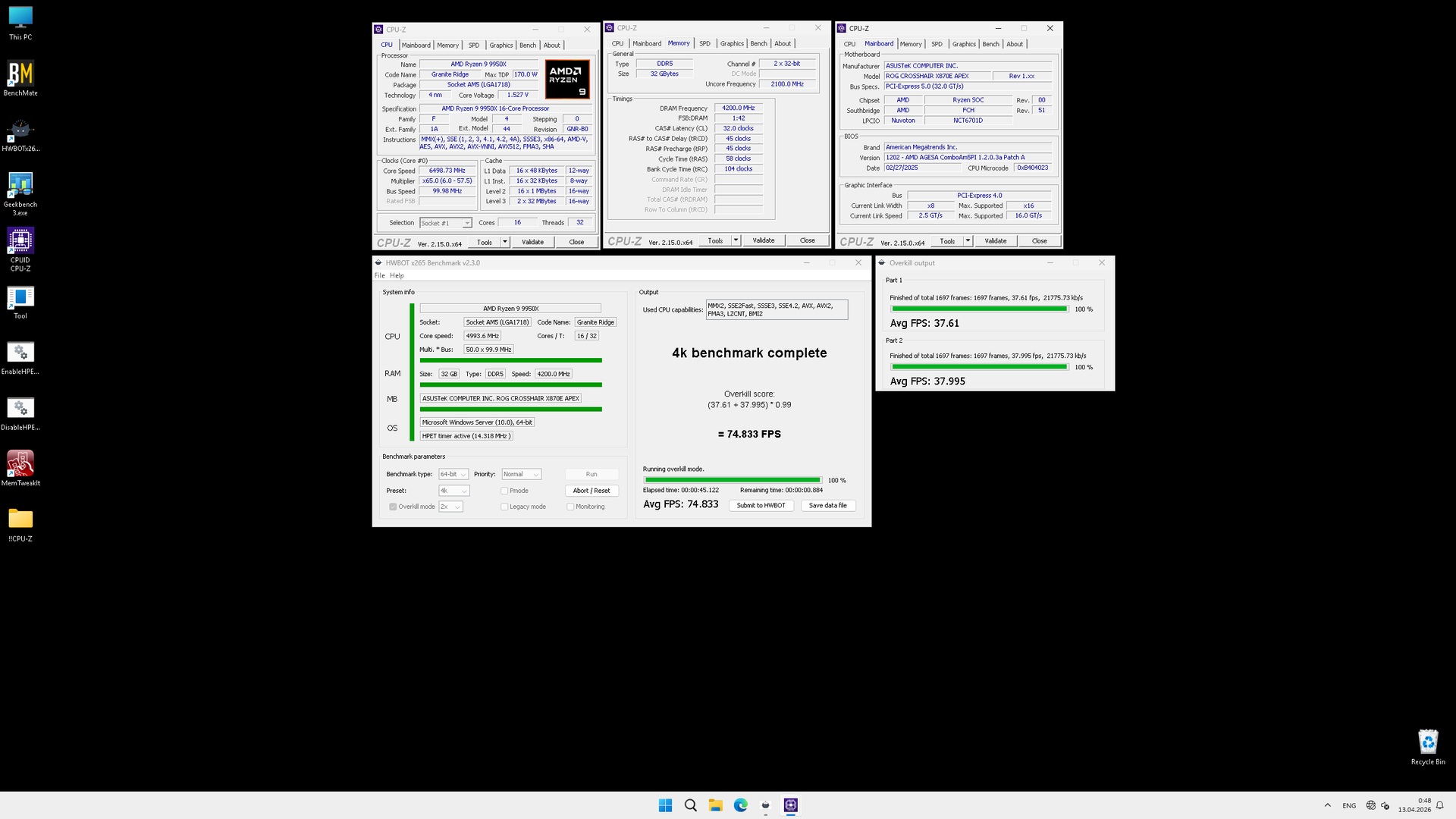Select Graphics tab in Memory CPU-Z window
The width and height of the screenshot is (1456, 819).
pyautogui.click(x=732, y=43)
